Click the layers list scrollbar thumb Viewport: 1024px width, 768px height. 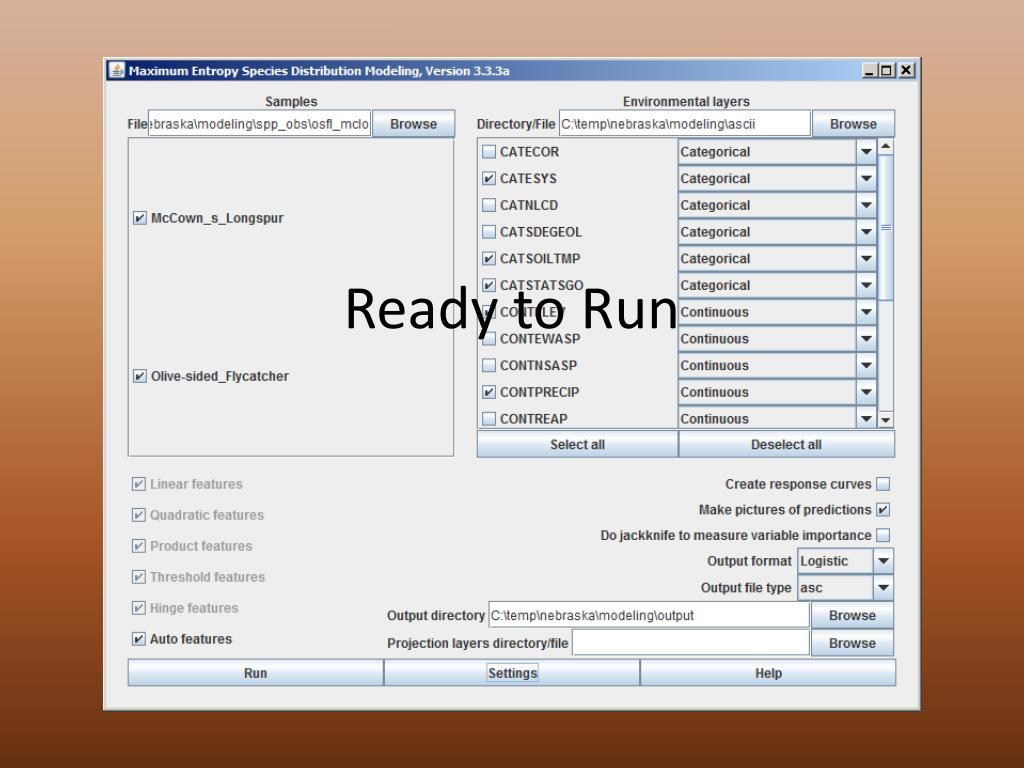tap(886, 227)
